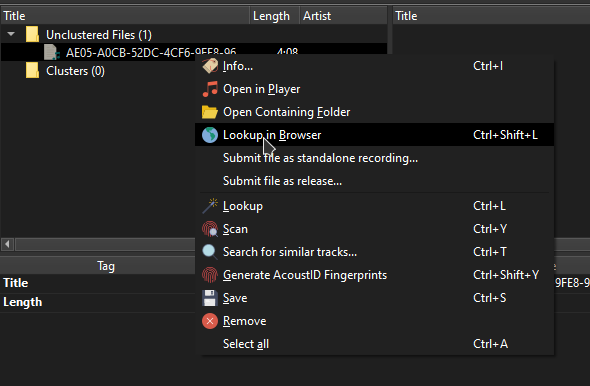Click the audio file icon beside AE05-A0CB
The width and height of the screenshot is (590, 386).
52,52
